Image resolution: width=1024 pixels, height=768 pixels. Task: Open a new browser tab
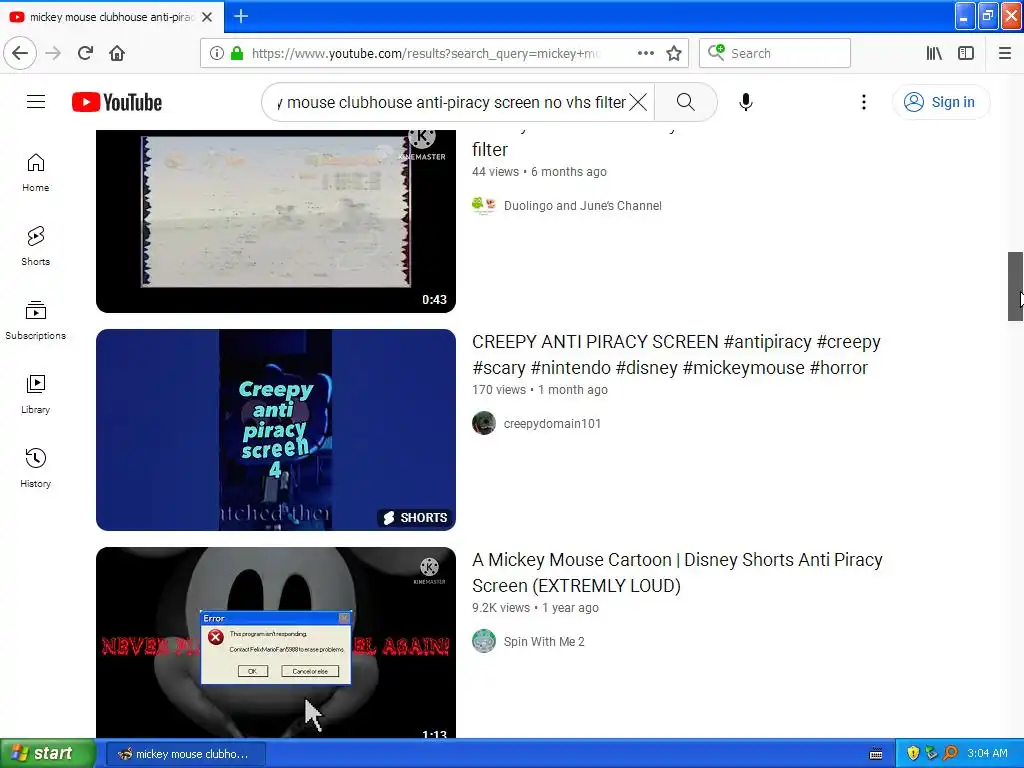(x=241, y=16)
